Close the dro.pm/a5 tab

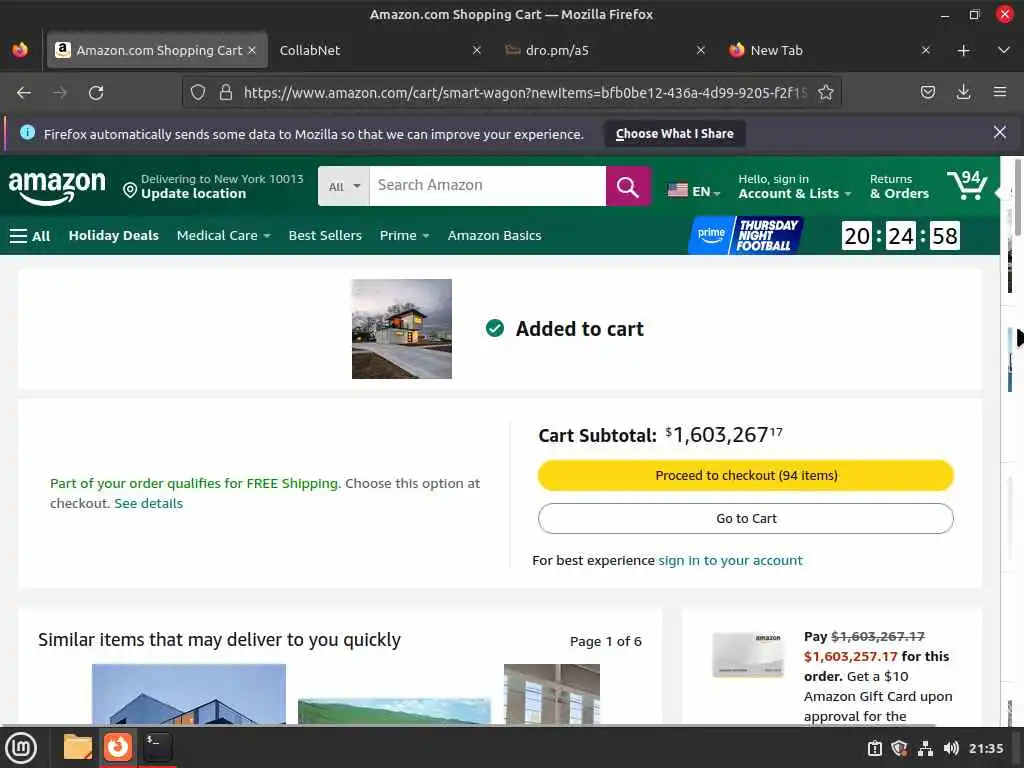click(701, 50)
